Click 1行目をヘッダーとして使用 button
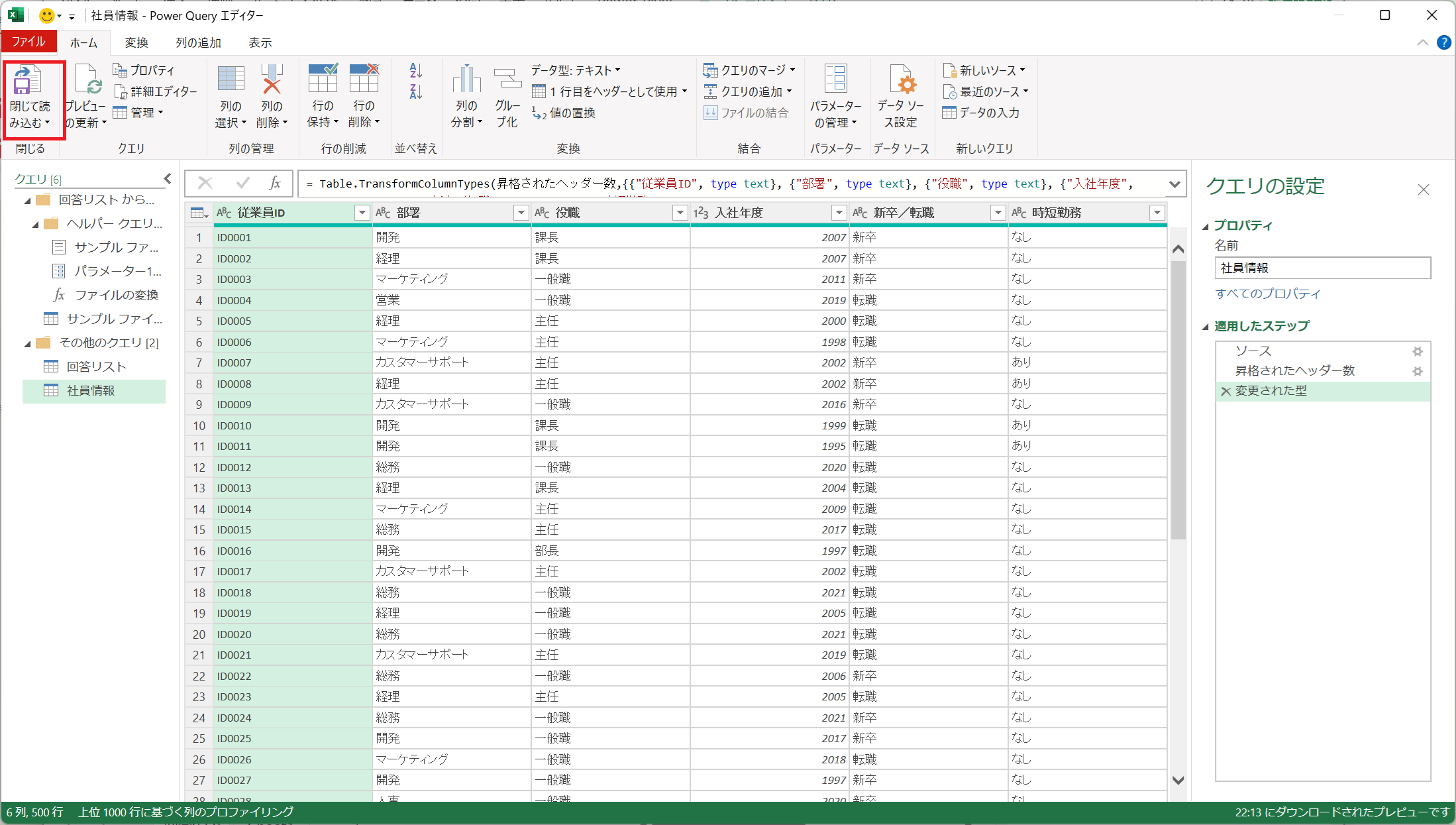The height and width of the screenshot is (825, 1456). click(609, 91)
